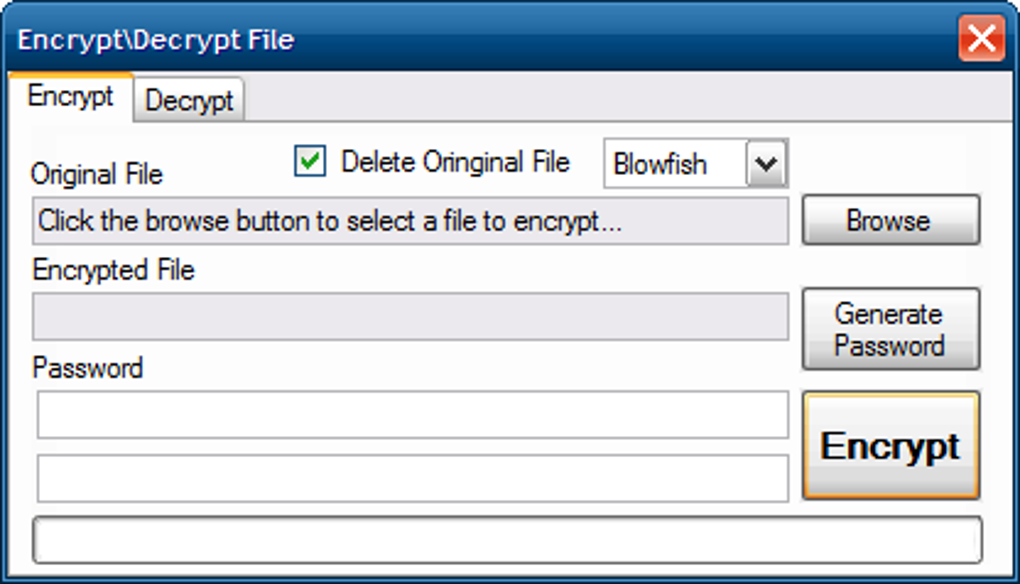Focus the first Password input box
1020x584 pixels.
(x=412, y=415)
